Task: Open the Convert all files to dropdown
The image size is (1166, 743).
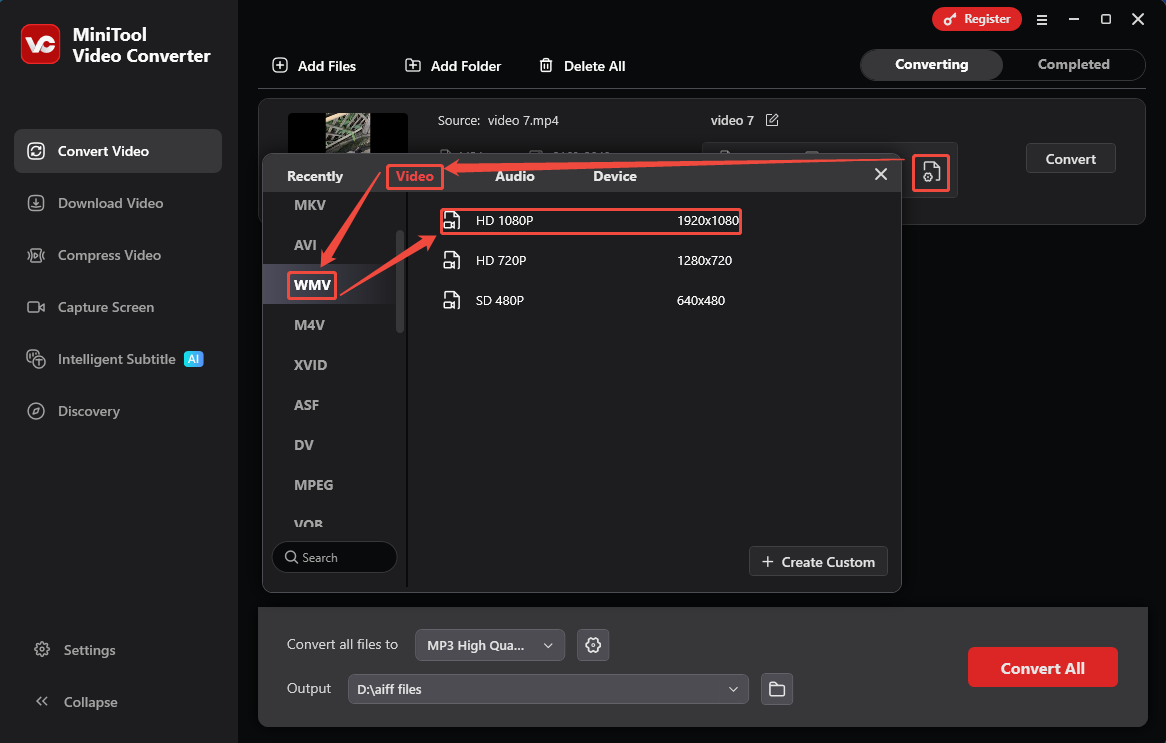Action: (489, 645)
